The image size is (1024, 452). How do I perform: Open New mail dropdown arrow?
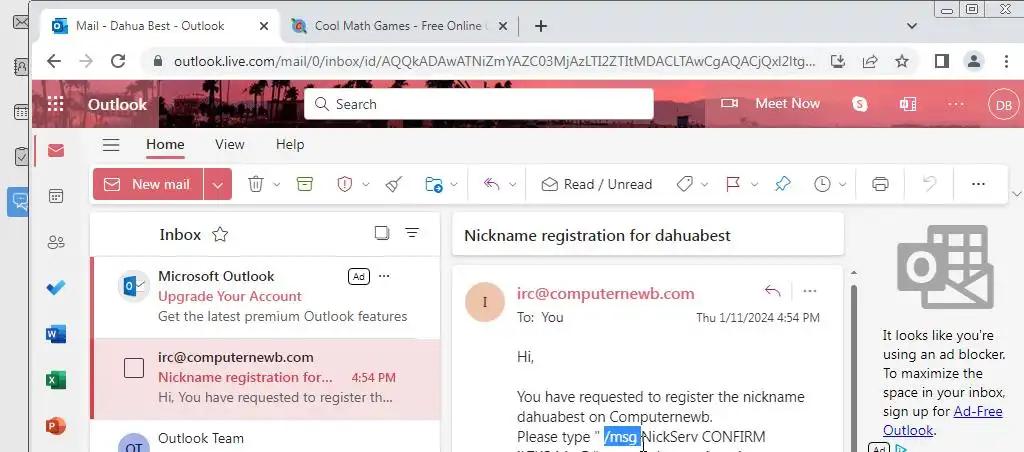pyautogui.click(x=217, y=185)
